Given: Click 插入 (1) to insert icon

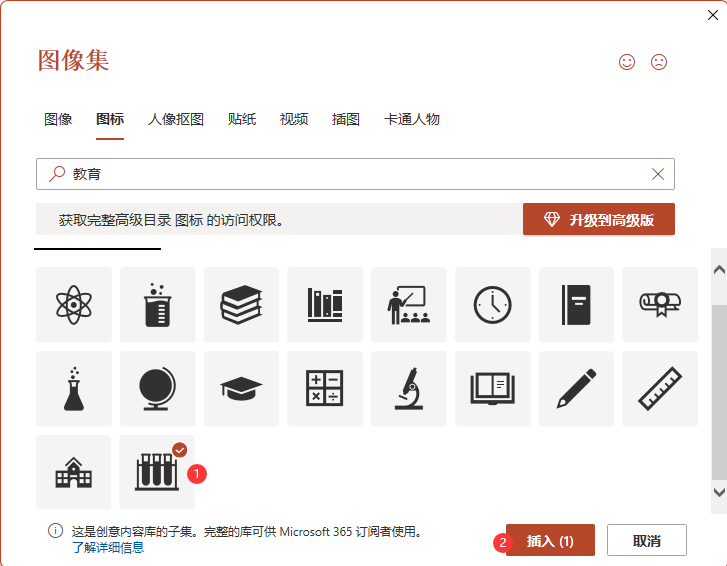Looking at the screenshot, I should click(x=550, y=540).
